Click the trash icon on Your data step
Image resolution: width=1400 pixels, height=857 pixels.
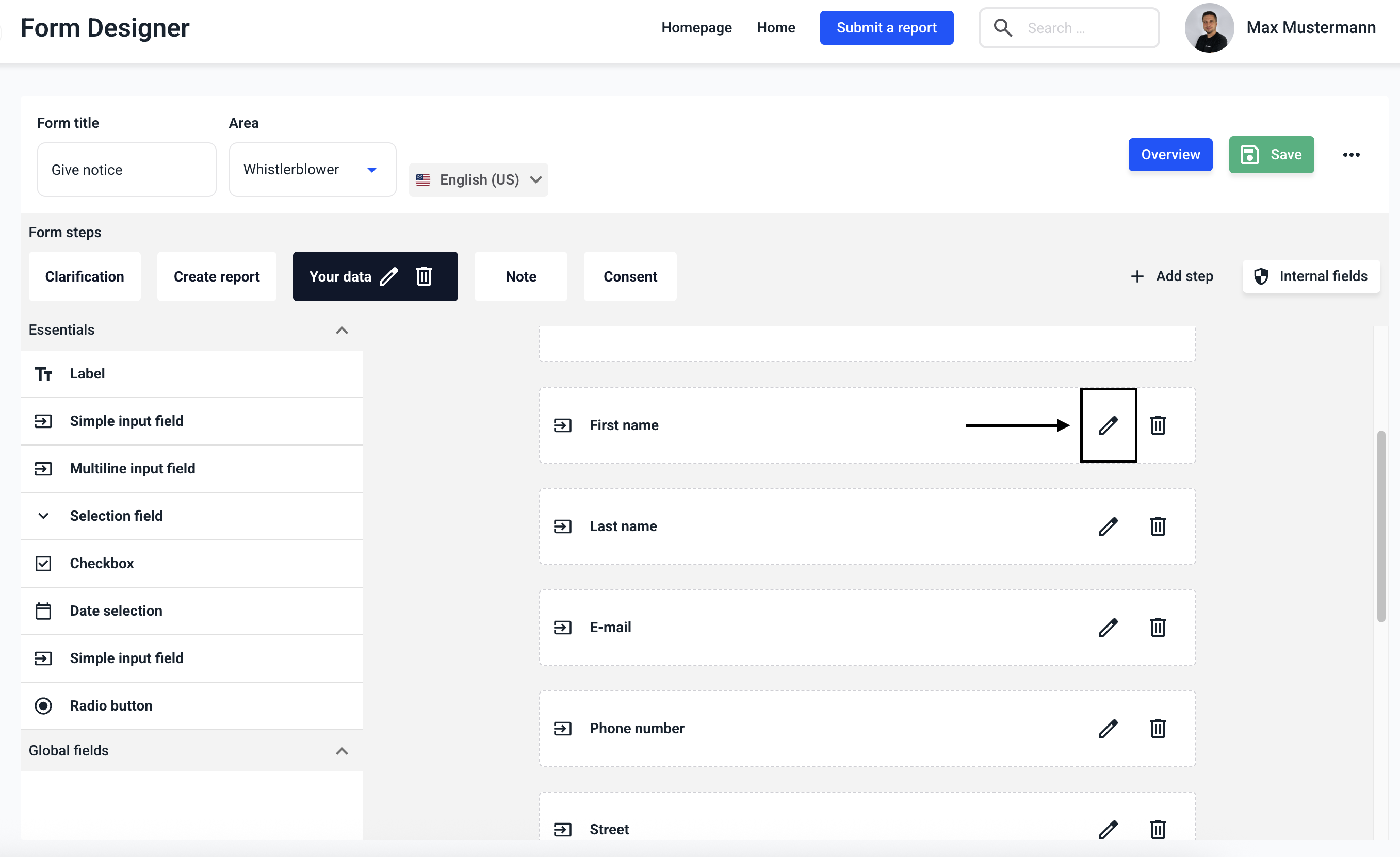click(x=424, y=276)
